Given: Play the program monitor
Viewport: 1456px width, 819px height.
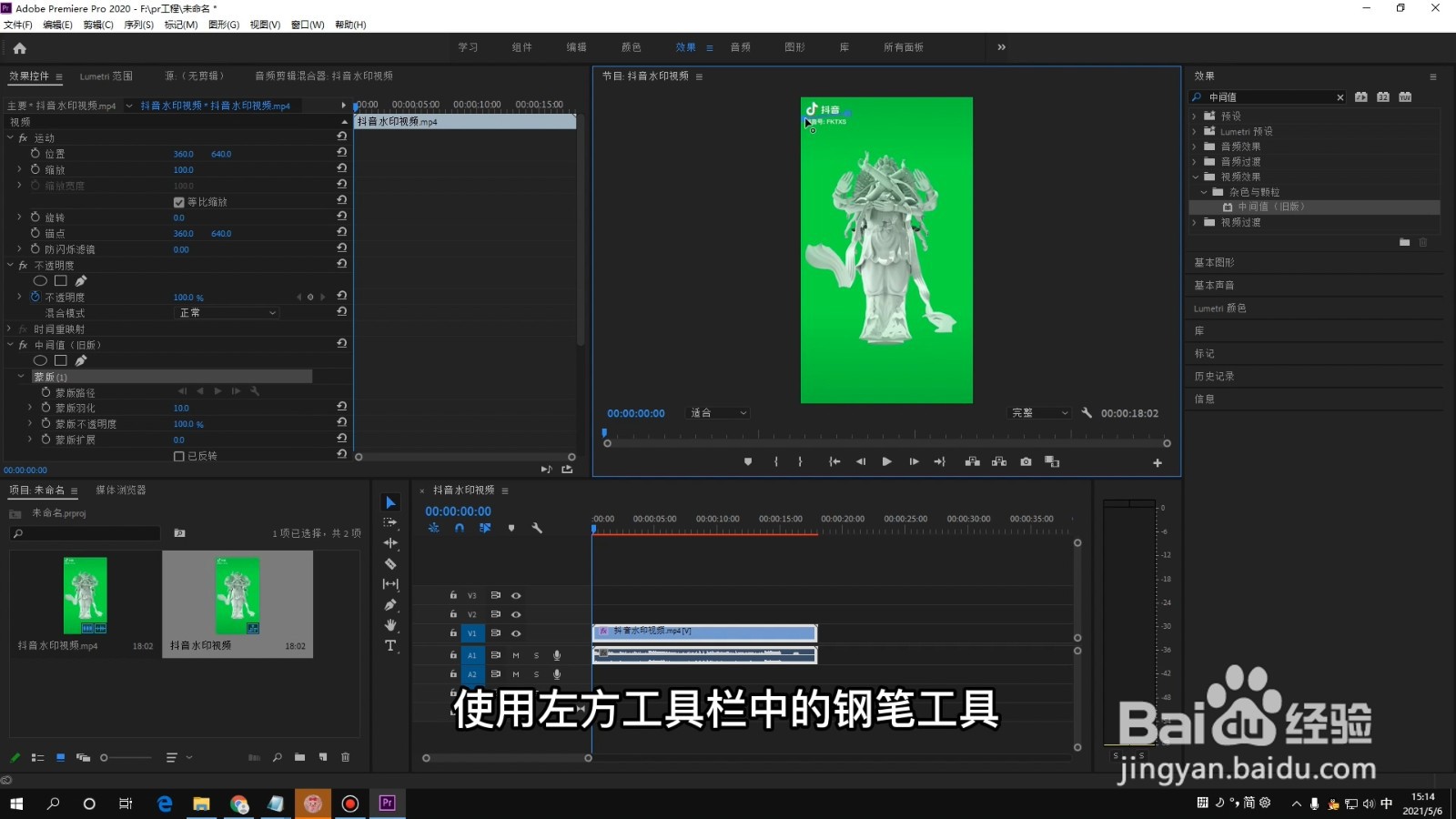Looking at the screenshot, I should (886, 462).
